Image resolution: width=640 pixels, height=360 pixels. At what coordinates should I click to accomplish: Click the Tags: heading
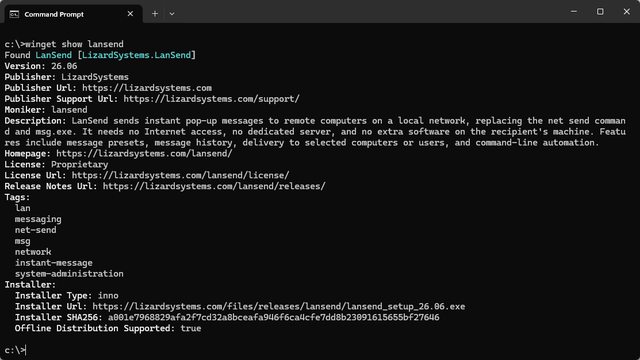point(17,197)
